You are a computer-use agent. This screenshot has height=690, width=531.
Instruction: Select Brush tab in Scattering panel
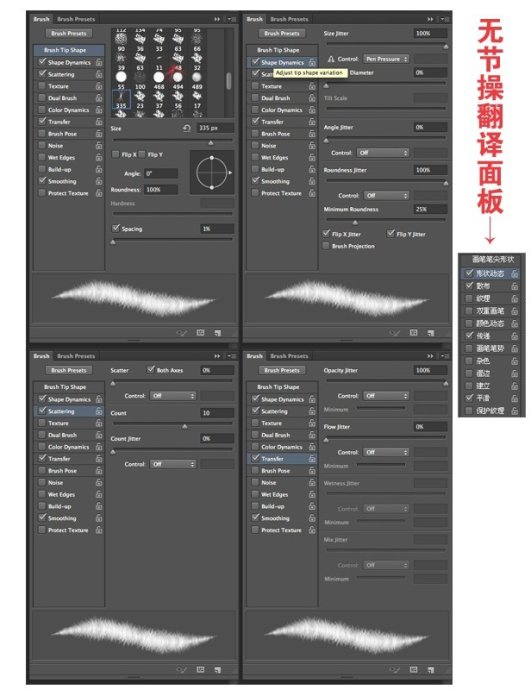41,356
